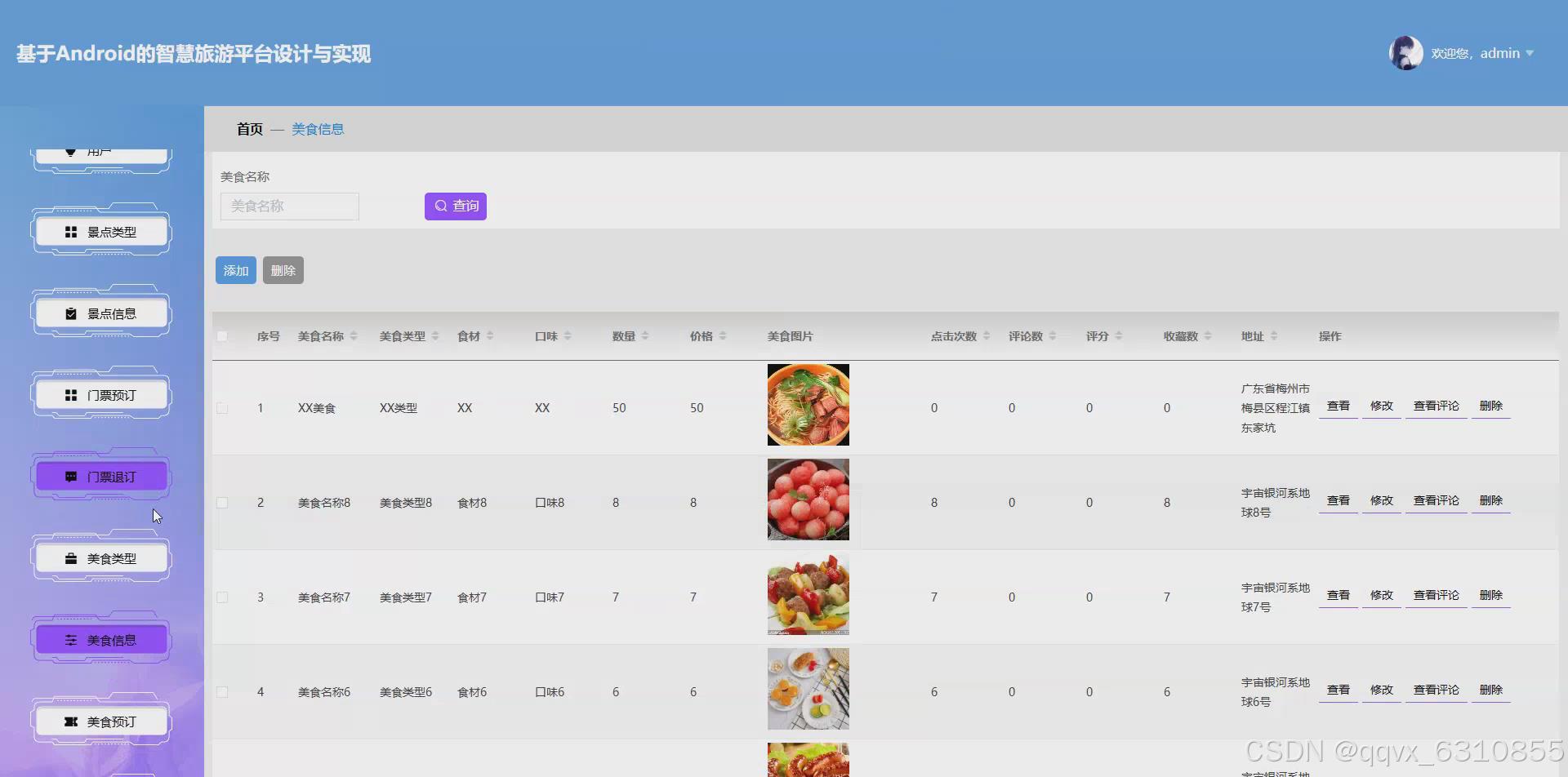Sort by 收藏数 column arrows
1568x777 pixels.
click(1208, 336)
